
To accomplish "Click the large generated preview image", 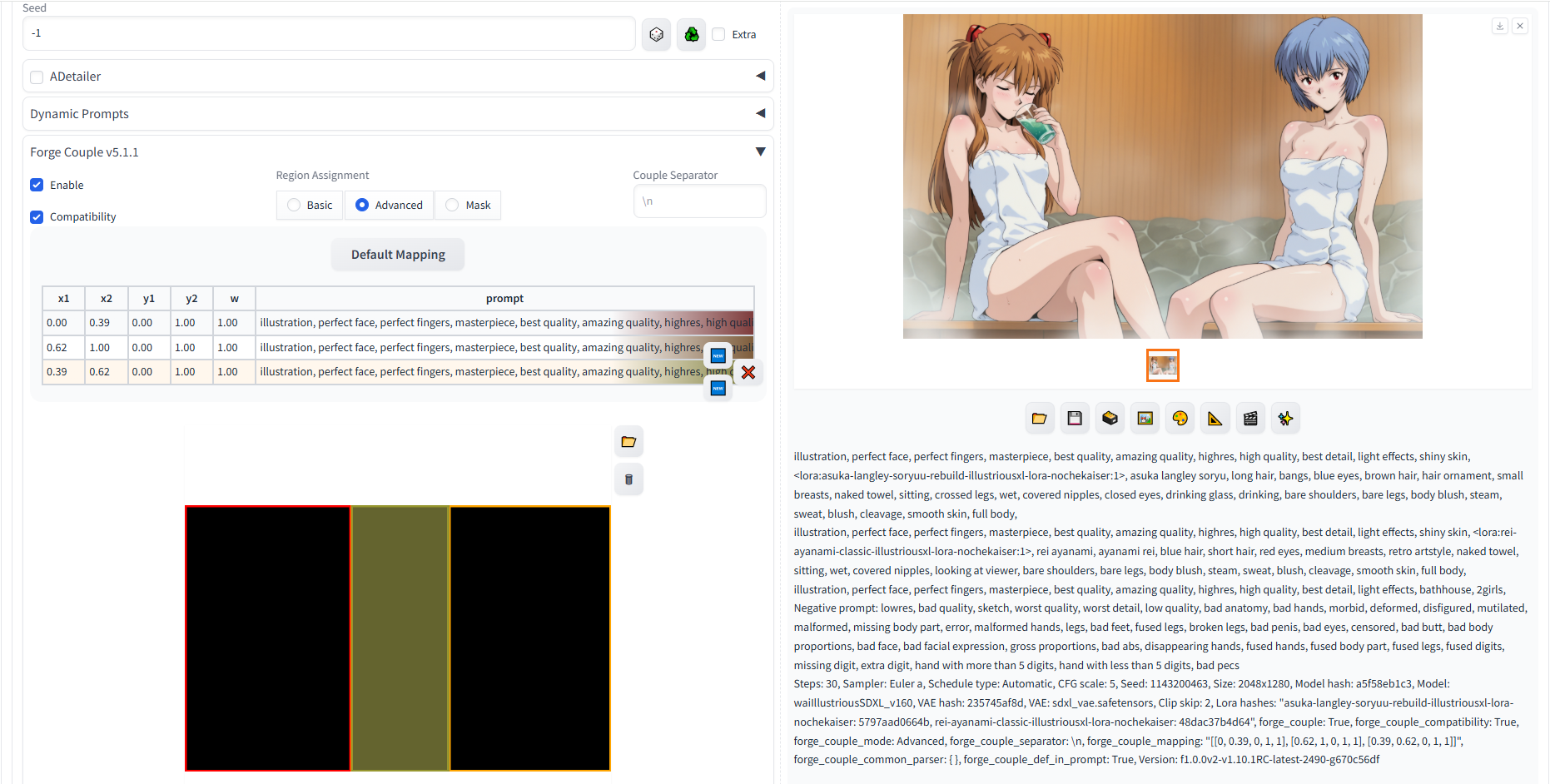I will (x=1163, y=176).
